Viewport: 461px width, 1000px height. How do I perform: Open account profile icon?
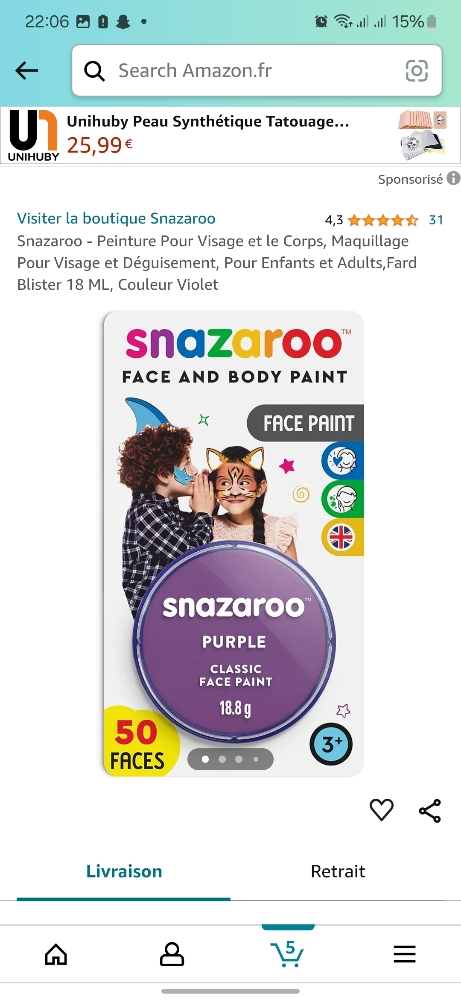point(172,954)
